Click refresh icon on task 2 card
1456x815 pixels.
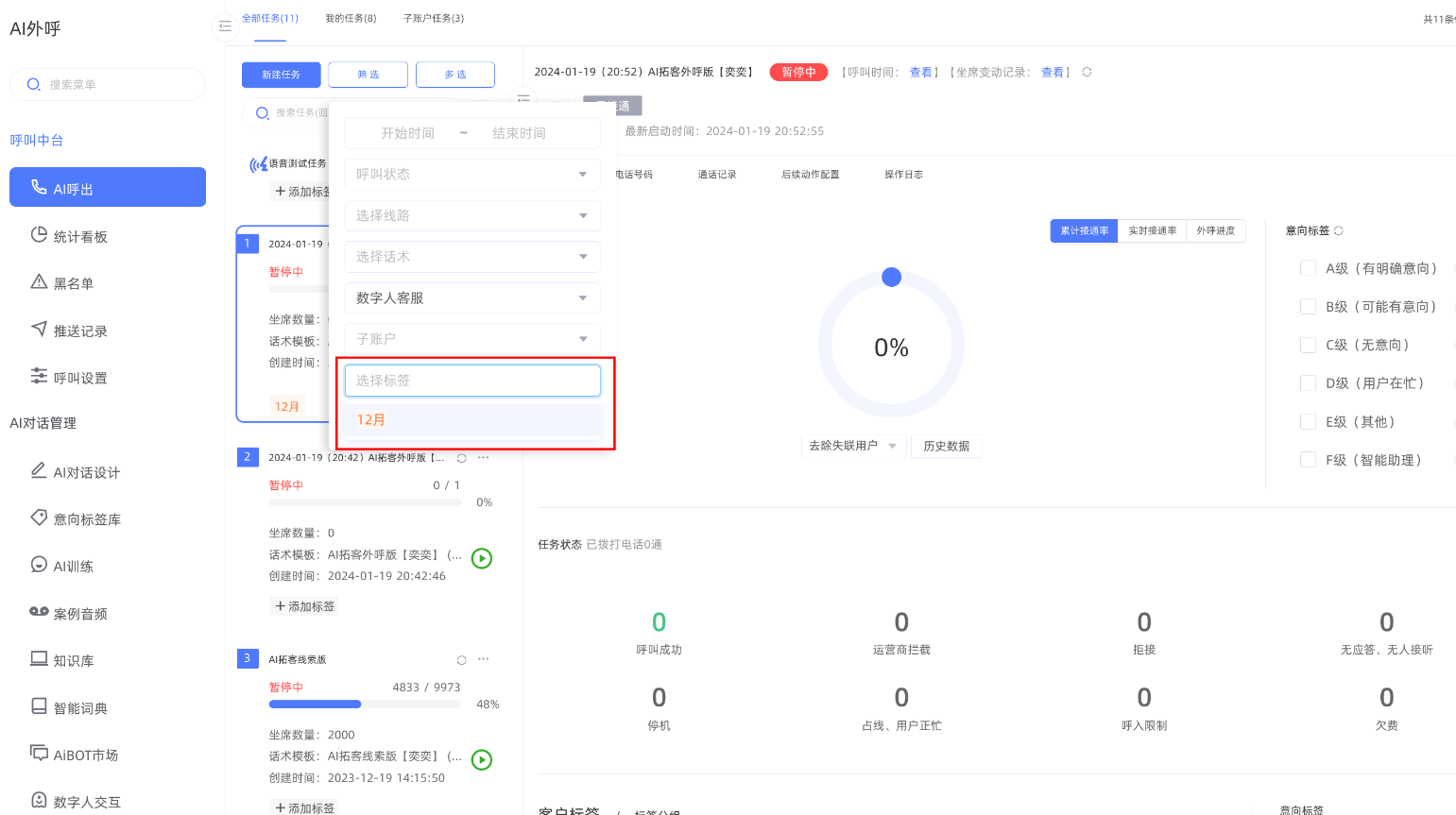pos(461,458)
